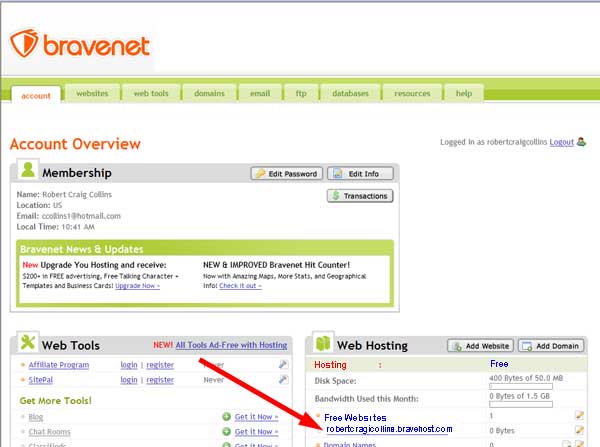600x447 pixels.
Task: Select the ftp tab
Action: (301, 93)
